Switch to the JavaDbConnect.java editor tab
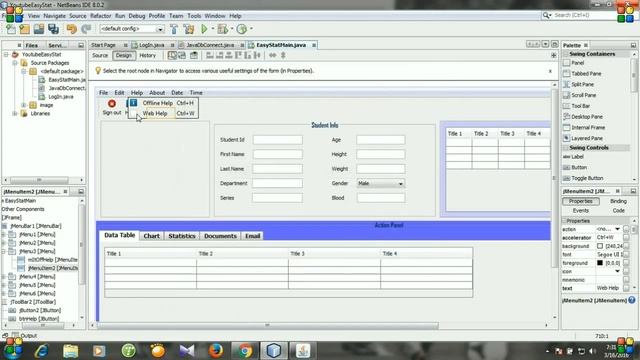640x360 pixels. [x=210, y=45]
